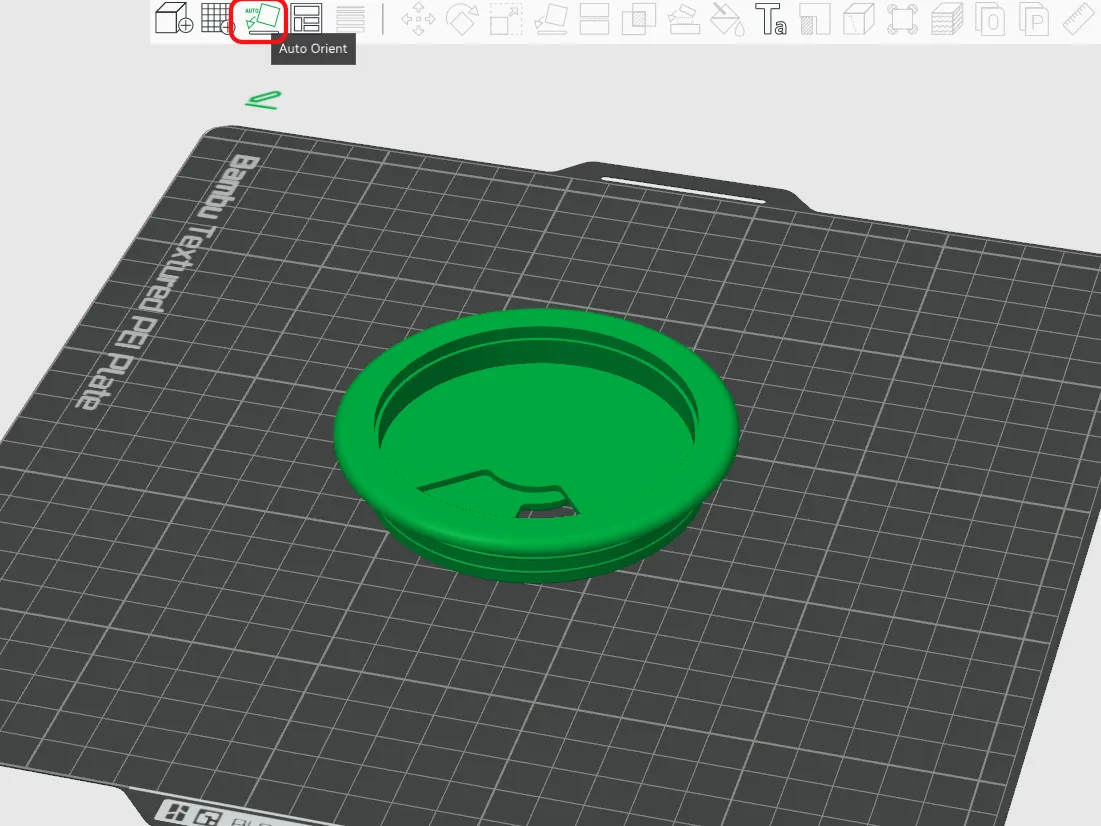Select the Cut tool icon
The image size is (1101, 826).
(594, 19)
